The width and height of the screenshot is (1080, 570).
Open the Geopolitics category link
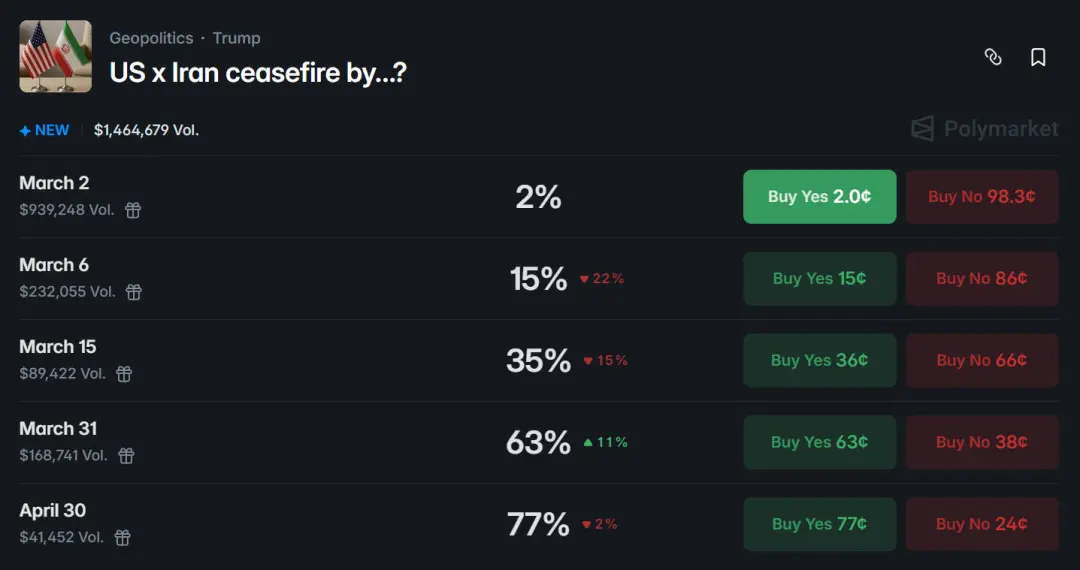point(151,38)
